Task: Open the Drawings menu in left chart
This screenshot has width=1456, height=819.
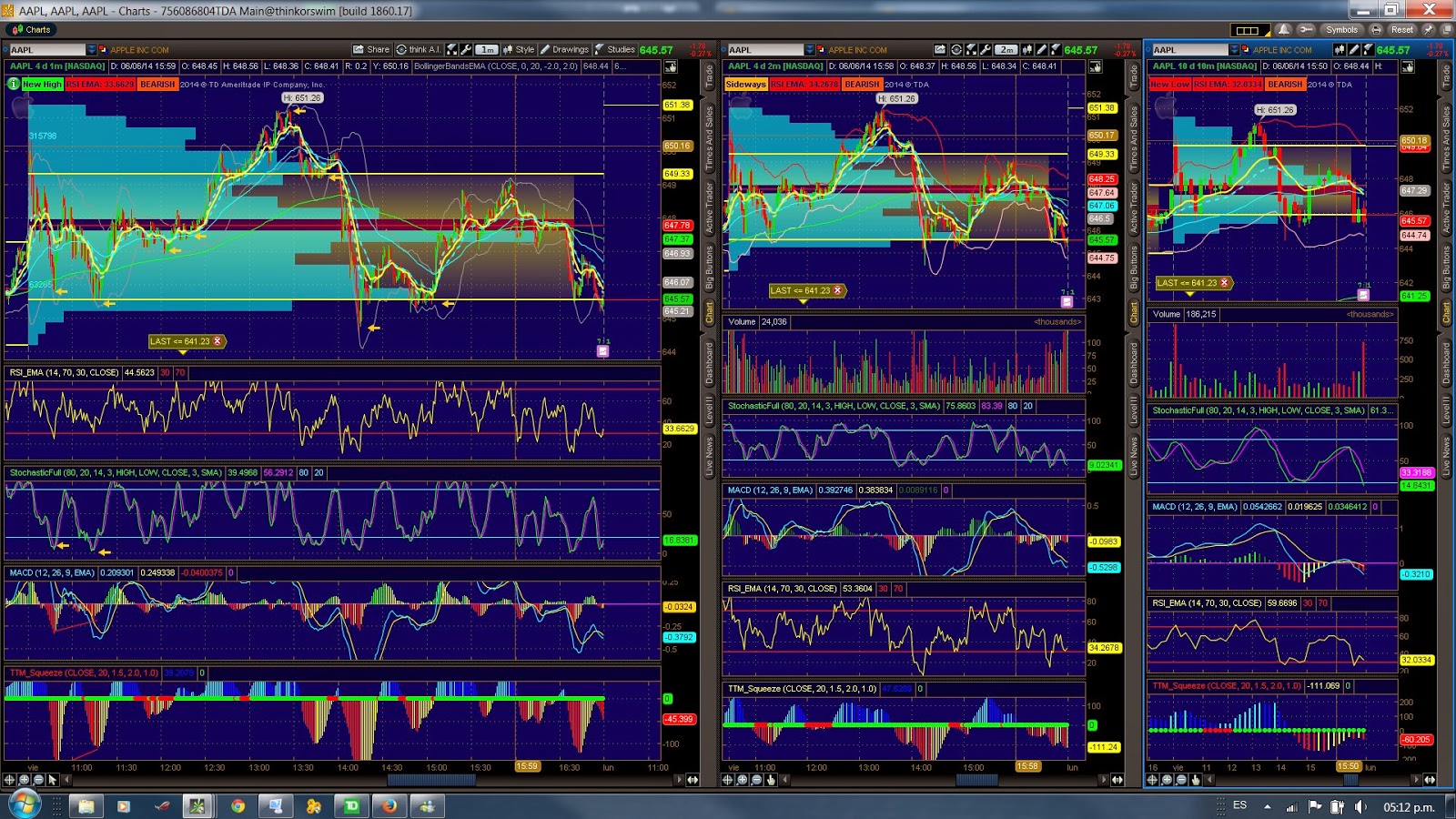Action: pos(564,49)
